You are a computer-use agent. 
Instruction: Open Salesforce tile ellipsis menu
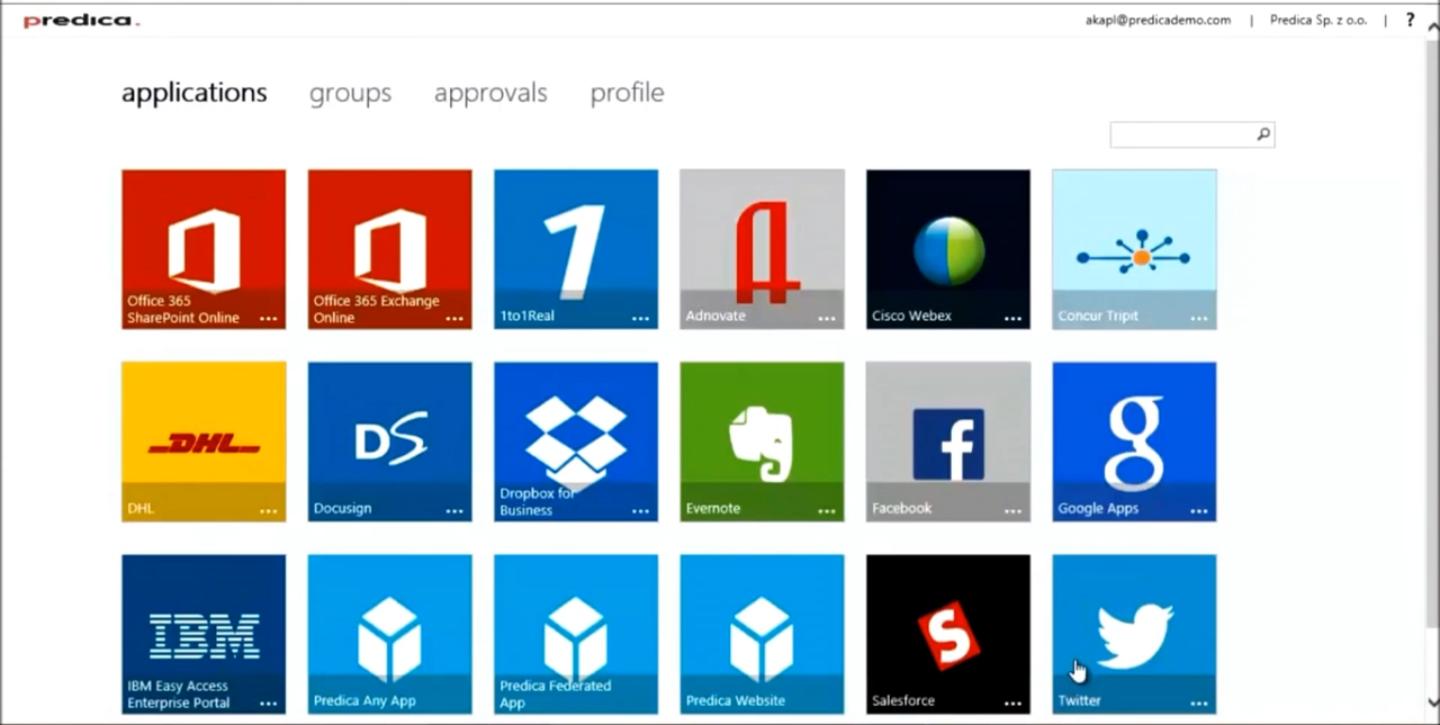click(x=1012, y=704)
